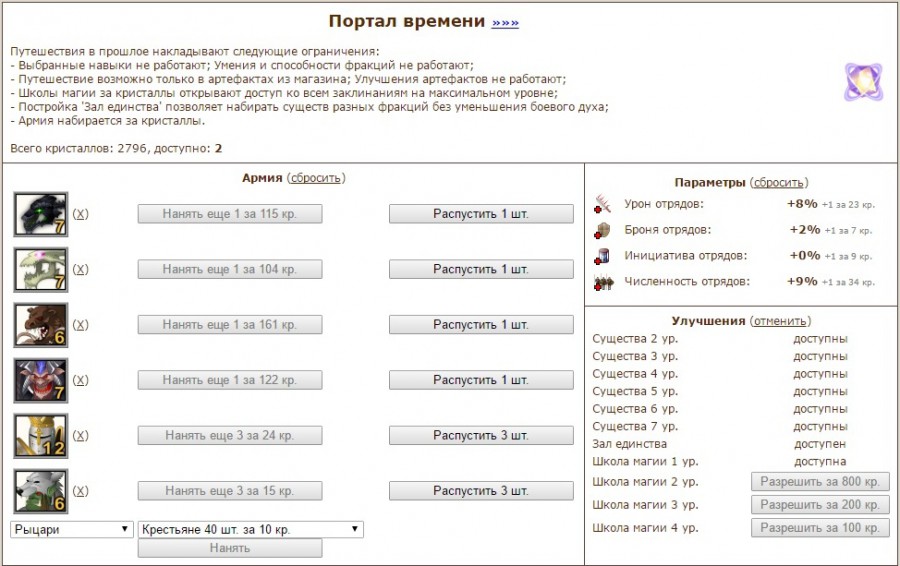Image resolution: width=900 pixels, height=566 pixels.
Task: Click the unit count parameter icon
Action: tap(603, 282)
